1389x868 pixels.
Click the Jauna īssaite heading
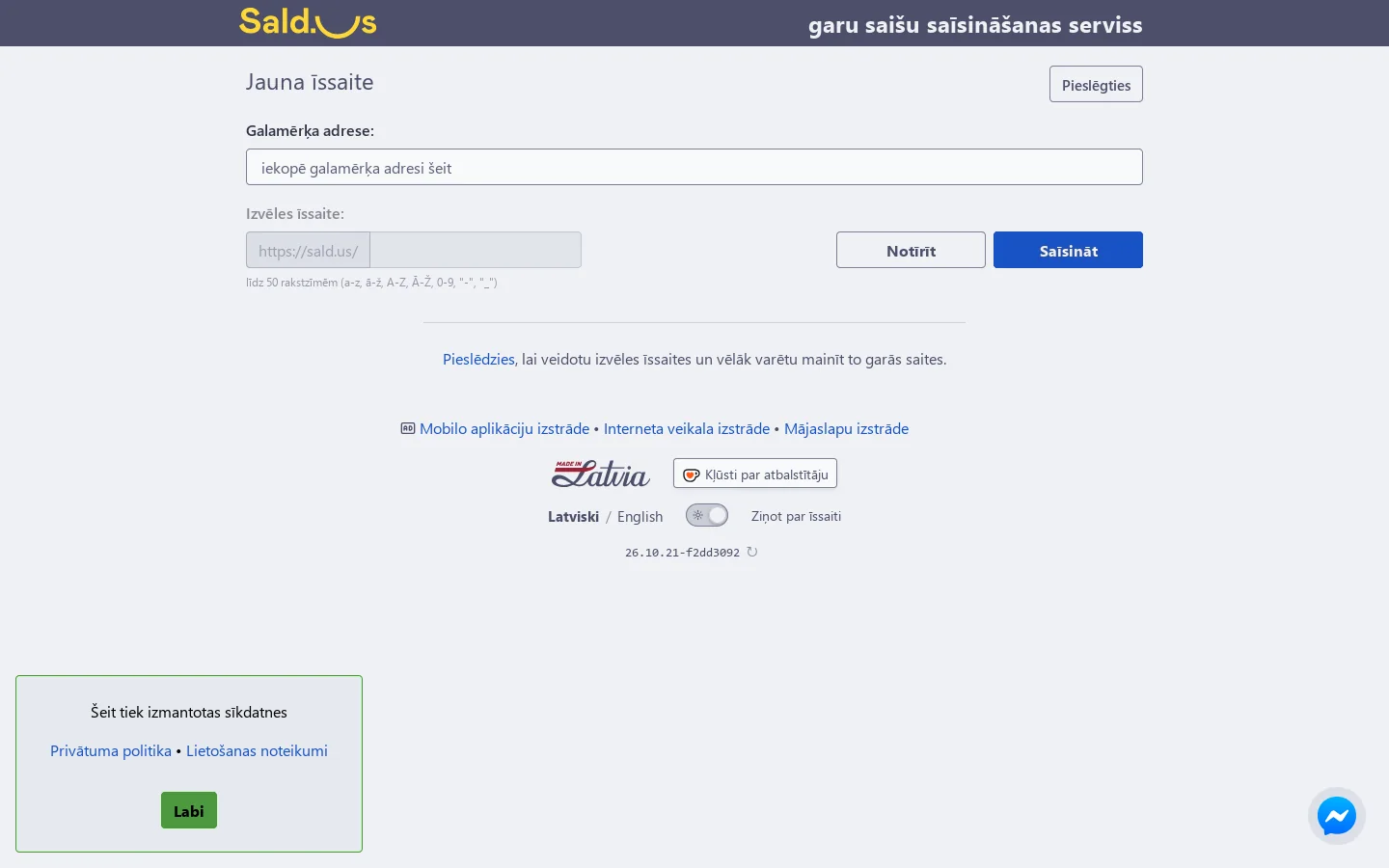point(310,82)
